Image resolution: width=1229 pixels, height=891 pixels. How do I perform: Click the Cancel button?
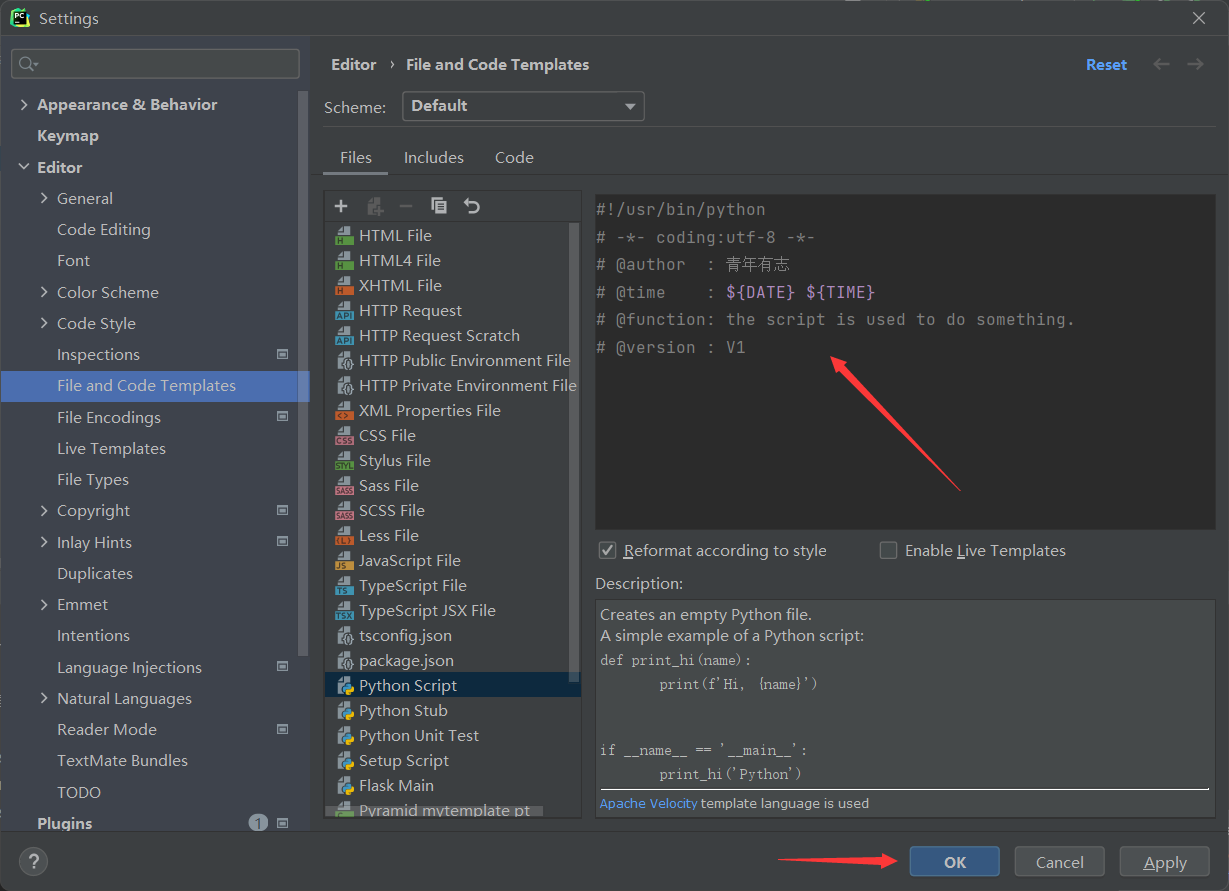tap(1060, 862)
